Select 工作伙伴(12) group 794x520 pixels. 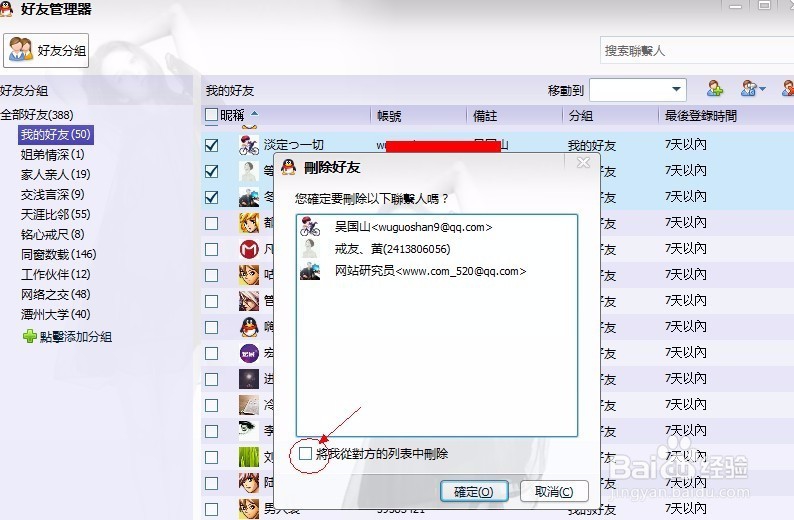(56, 274)
